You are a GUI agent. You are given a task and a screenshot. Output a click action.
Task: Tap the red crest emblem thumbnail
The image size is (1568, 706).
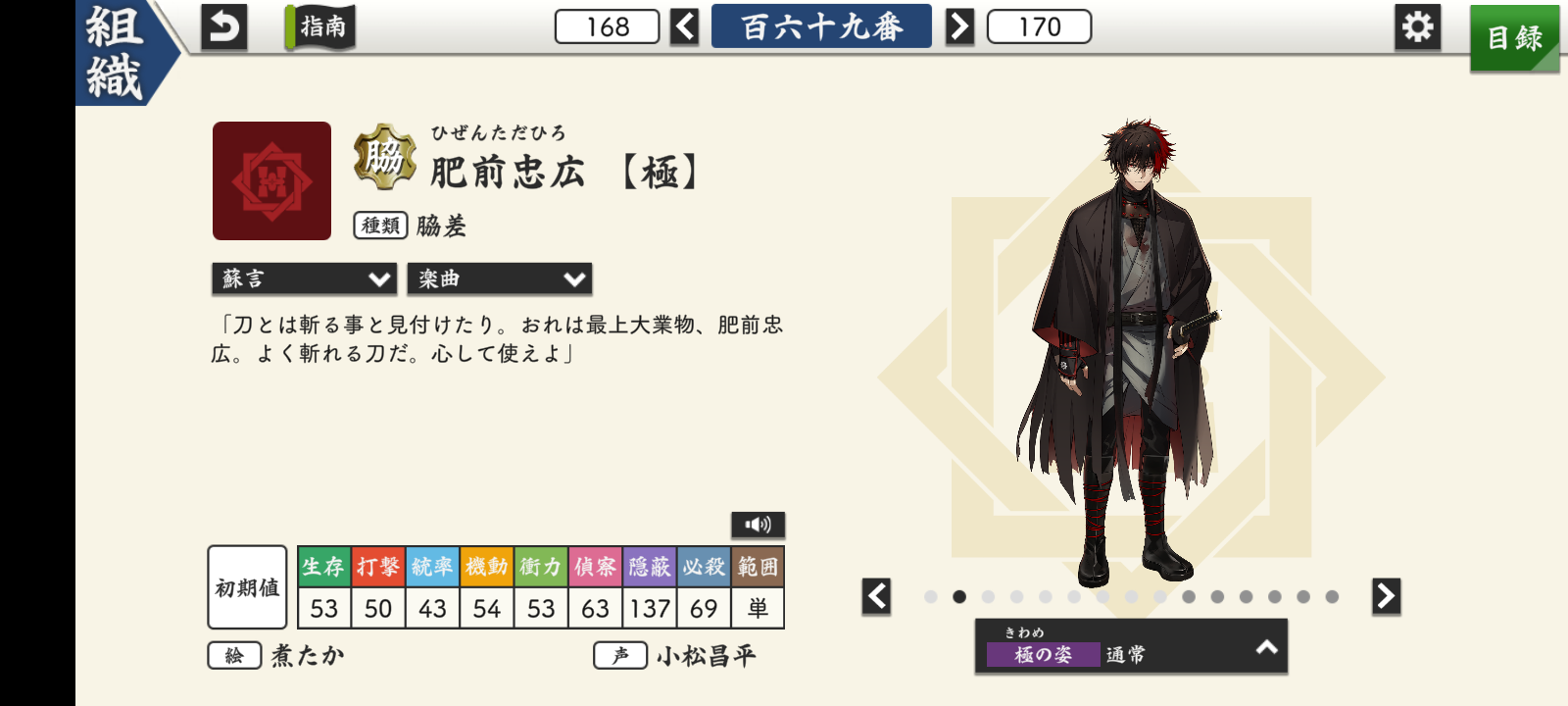[271, 181]
